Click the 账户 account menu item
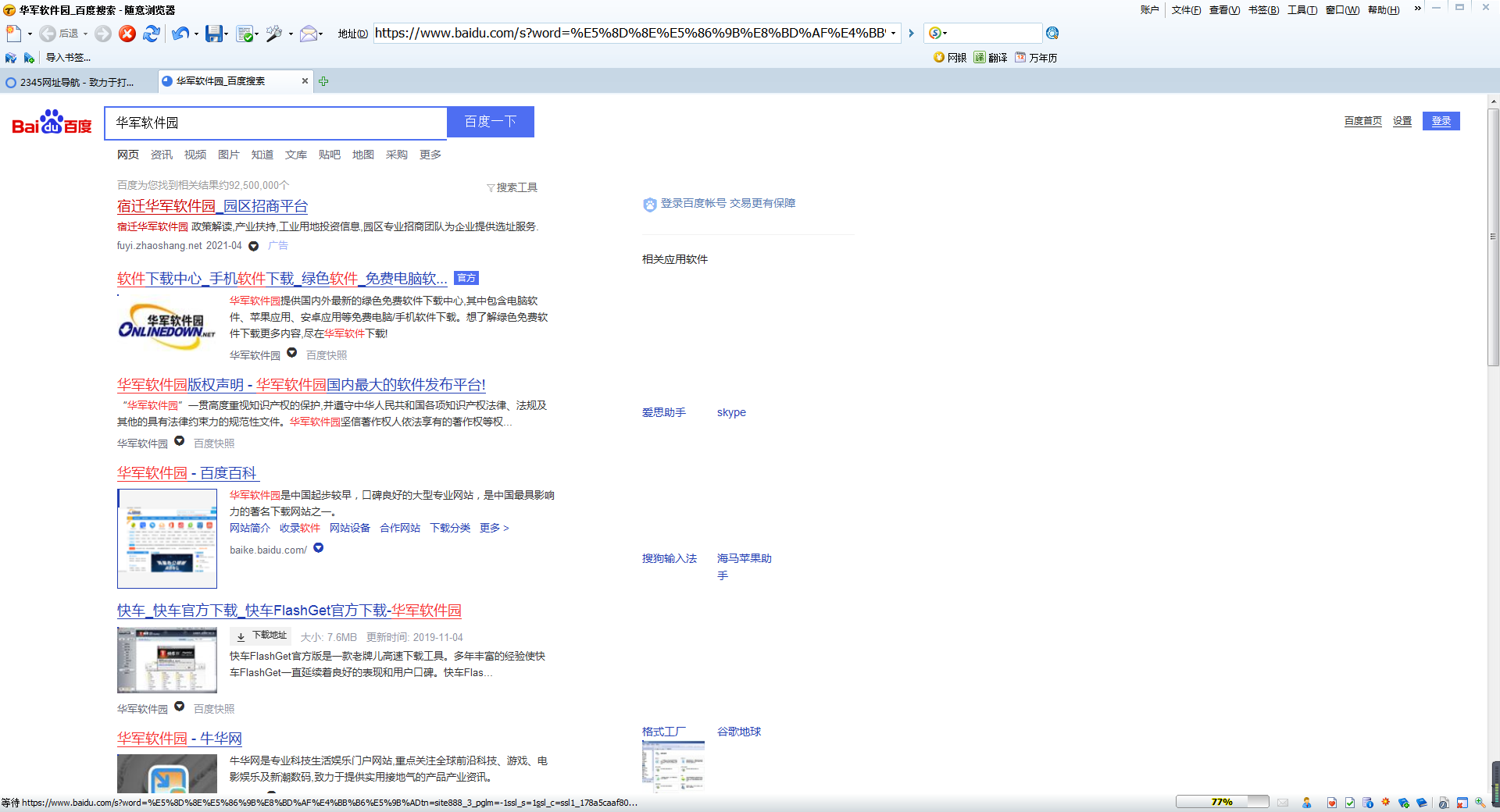The height and width of the screenshot is (812, 1500). [x=1150, y=10]
